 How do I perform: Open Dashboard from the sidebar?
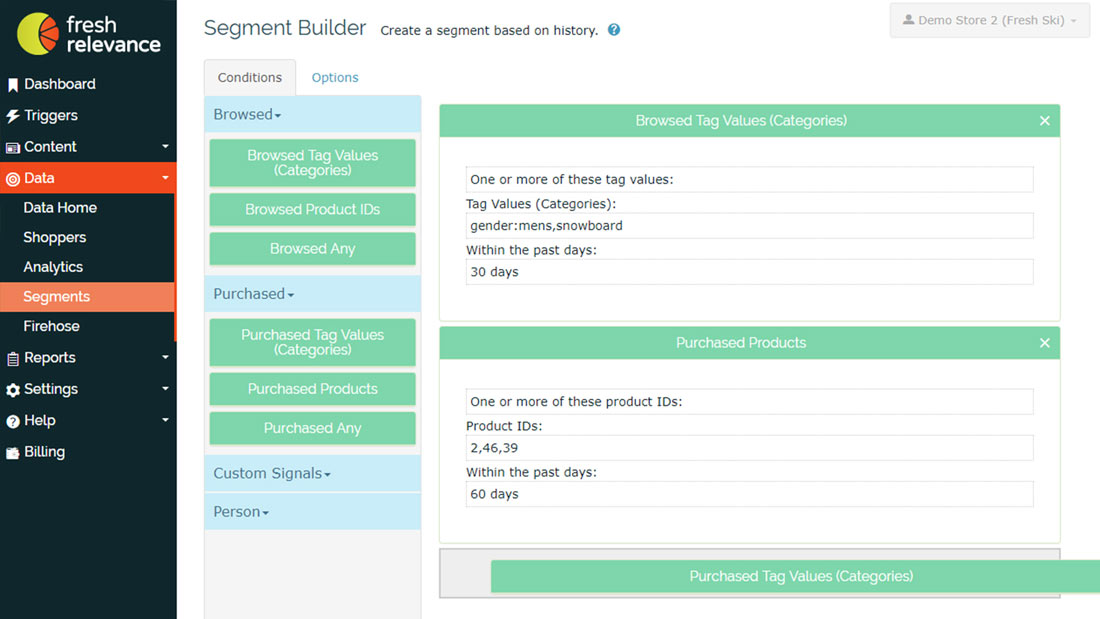pos(59,84)
